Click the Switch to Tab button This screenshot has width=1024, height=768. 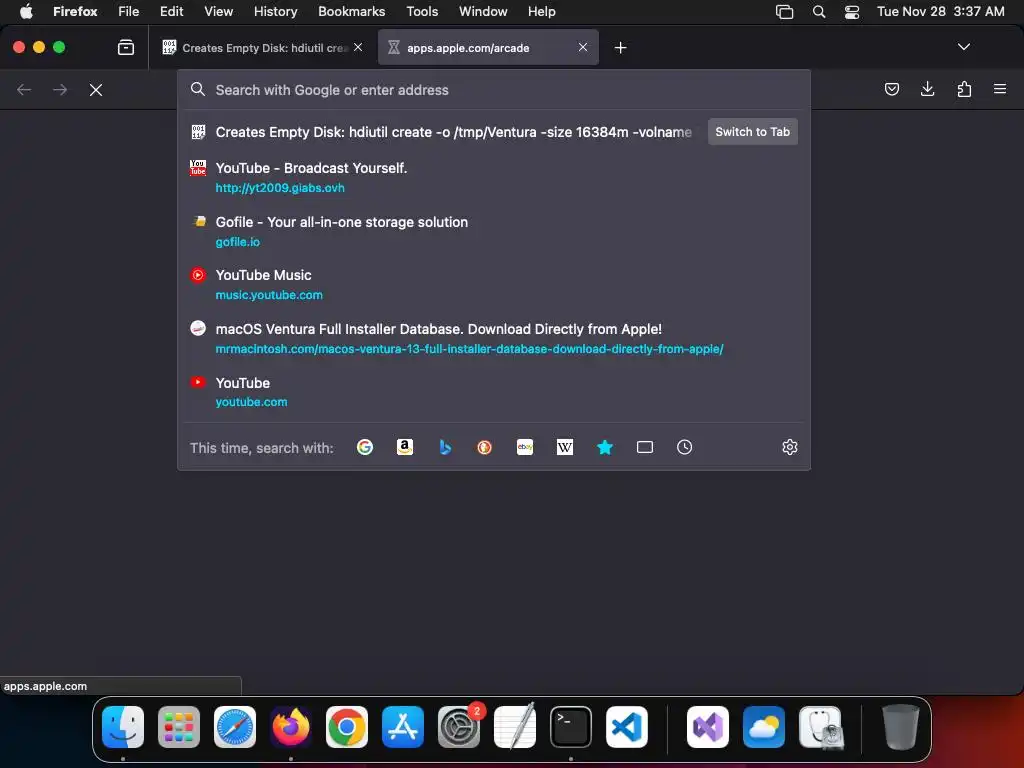click(752, 132)
